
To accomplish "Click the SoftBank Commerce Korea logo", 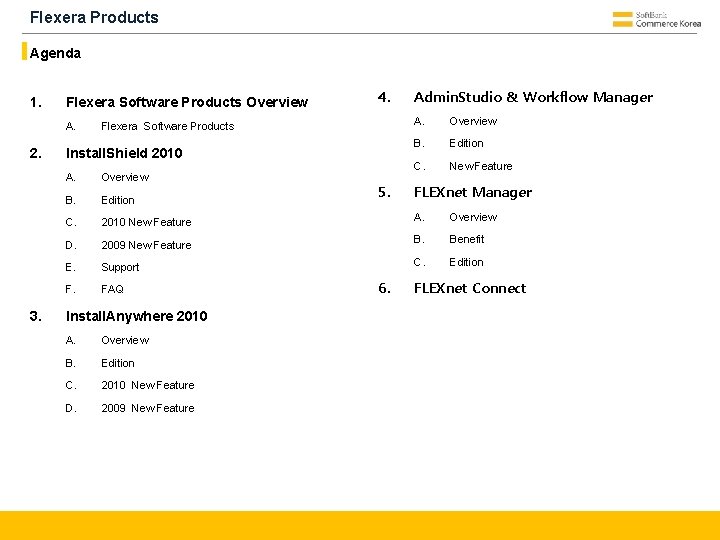I will [657, 19].
